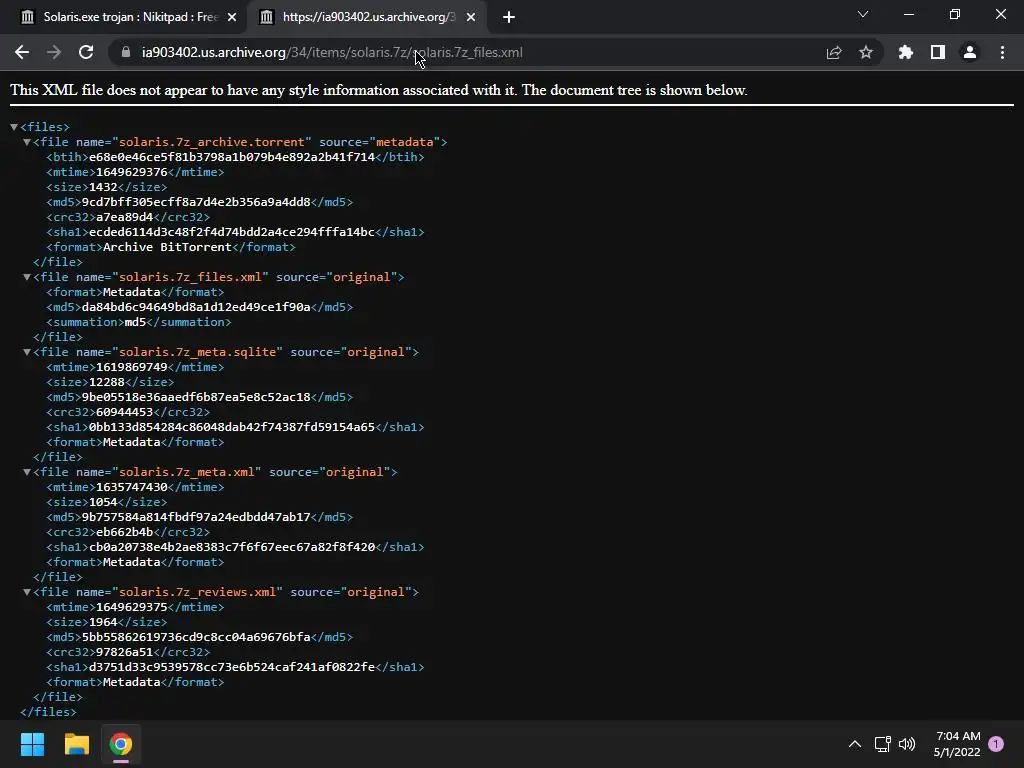Click the md5 value da84bd6c94649bd8...
Viewport: 1024px width, 768px height.
coord(196,307)
